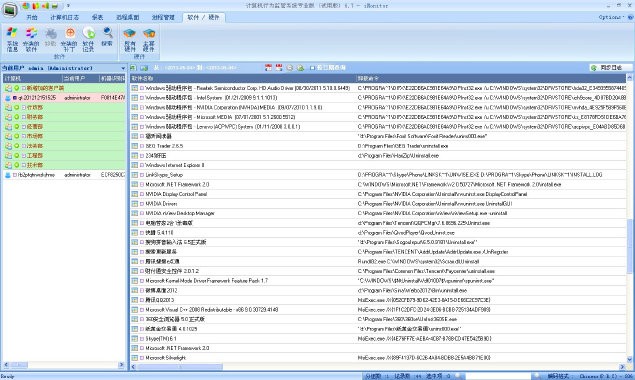Select the NVIDIA nView Desktop Manager row
635x380 pixels.
[x=378, y=213]
